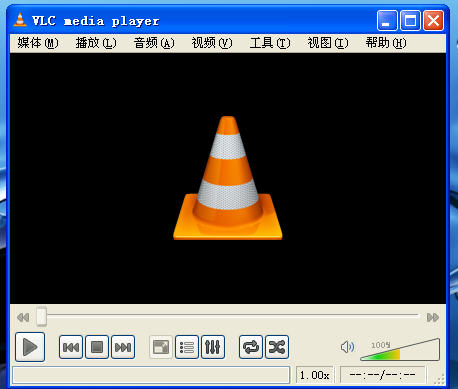Toggle loop repeat mode

pos(251,347)
